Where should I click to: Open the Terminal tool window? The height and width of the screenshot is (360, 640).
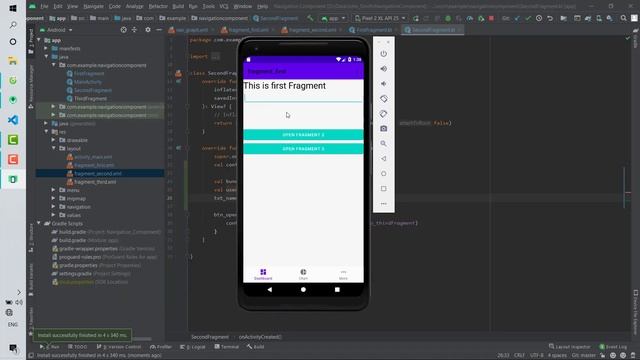tap(227, 347)
